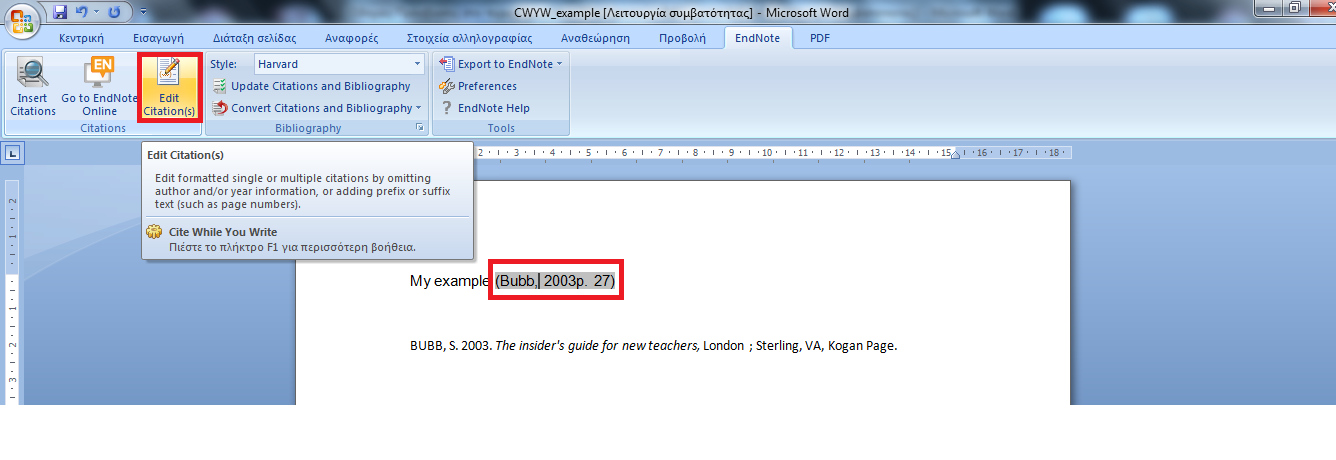Open EndNote Help
Image resolution: width=1336 pixels, height=460 pixels.
tap(485, 108)
